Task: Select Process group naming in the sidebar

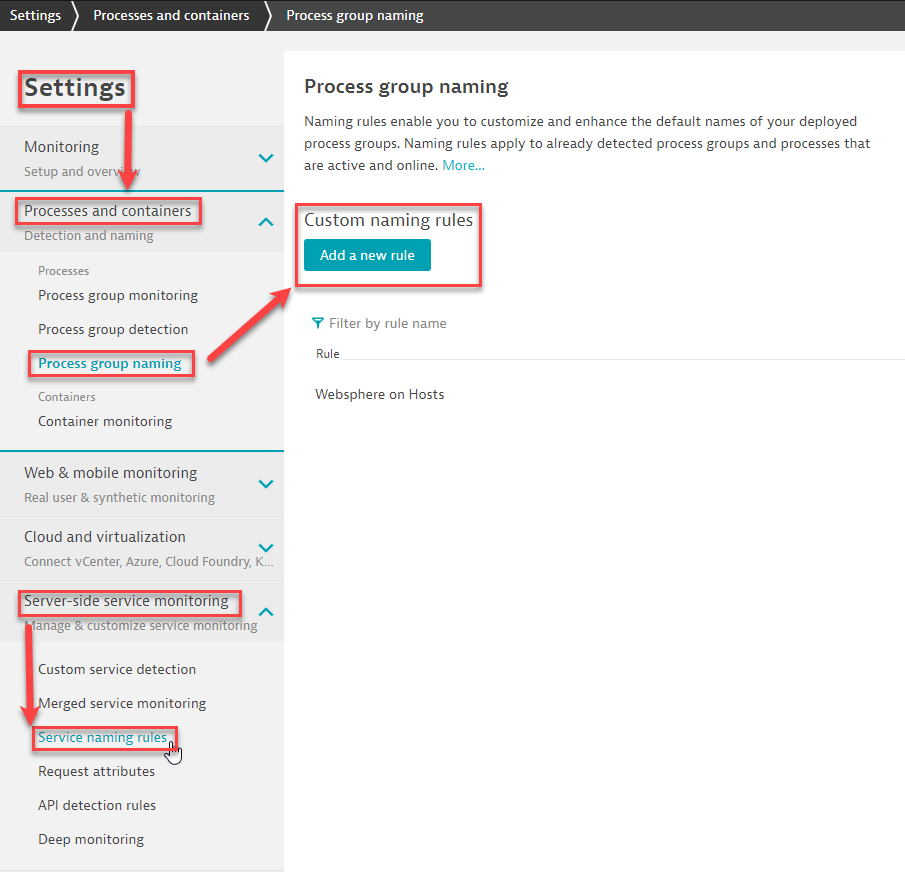Action: point(110,363)
